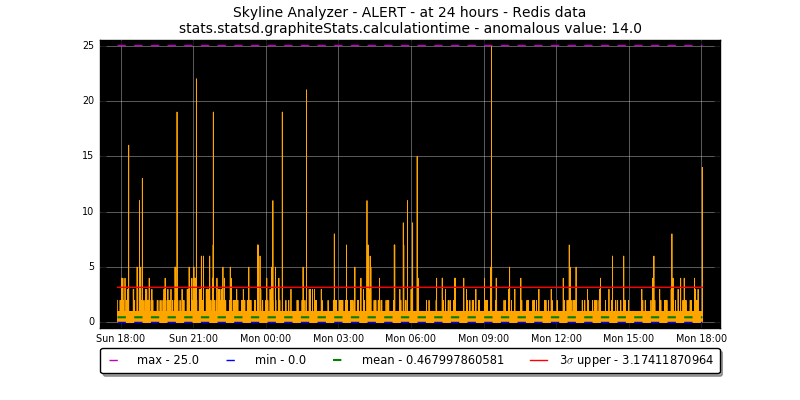Click the 'Mon 15:00' x-axis label
The height and width of the screenshot is (400, 800).
(629, 338)
